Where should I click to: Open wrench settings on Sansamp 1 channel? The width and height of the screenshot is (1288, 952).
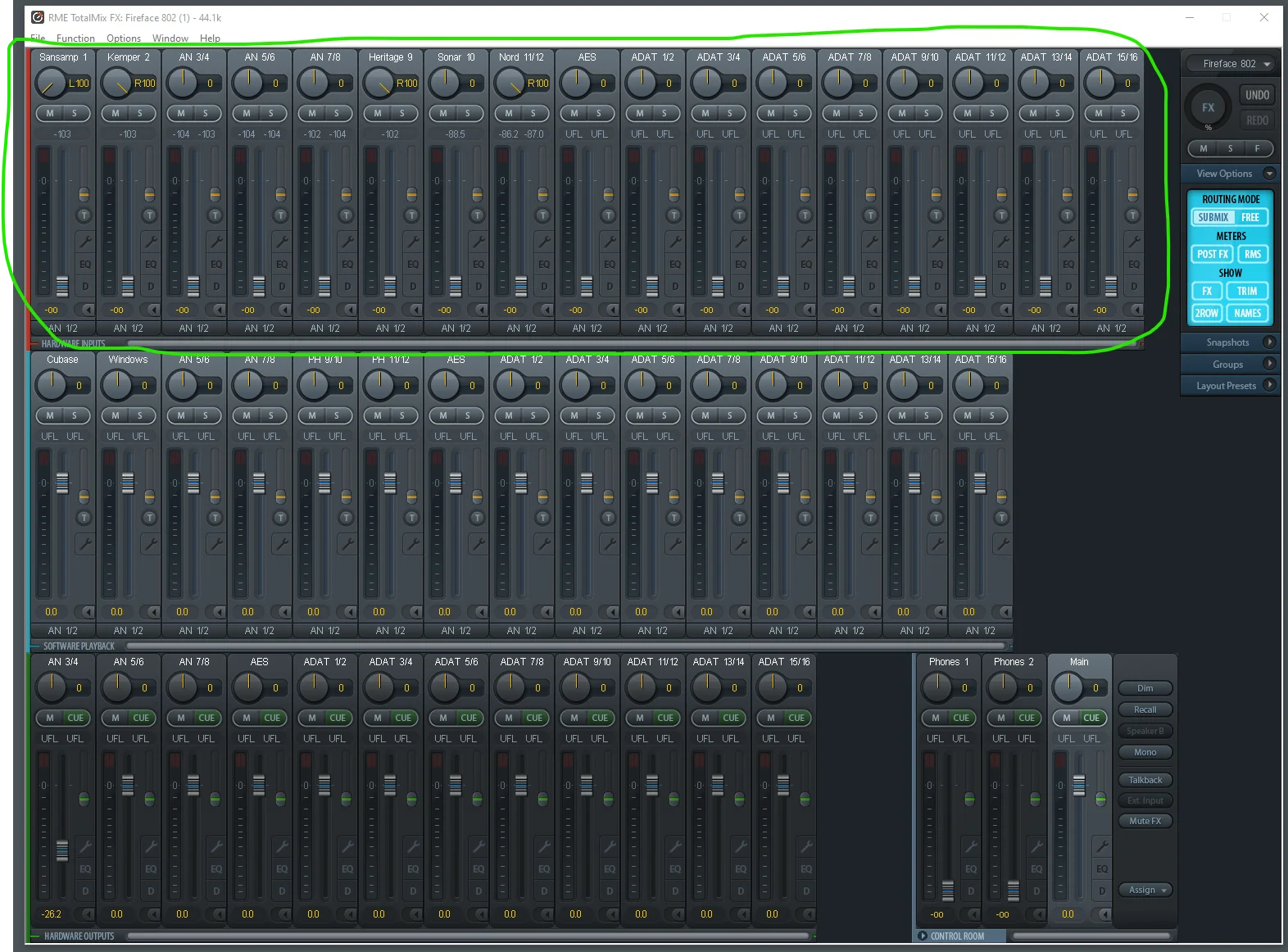[84, 242]
